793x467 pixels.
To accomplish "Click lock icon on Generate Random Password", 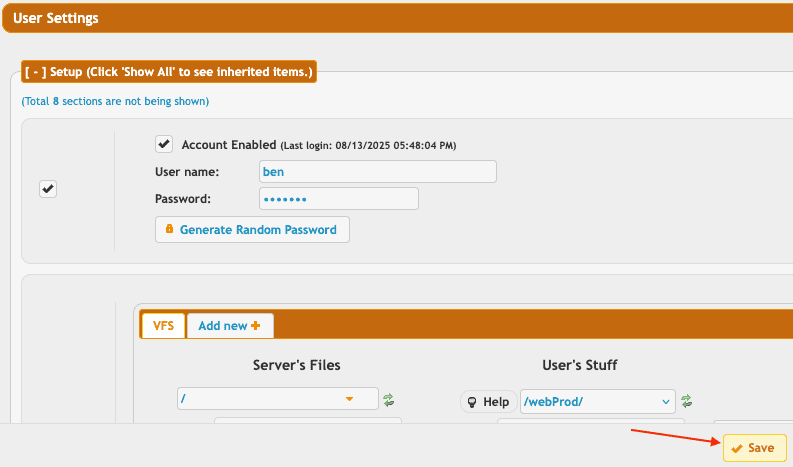I will tap(169, 229).
